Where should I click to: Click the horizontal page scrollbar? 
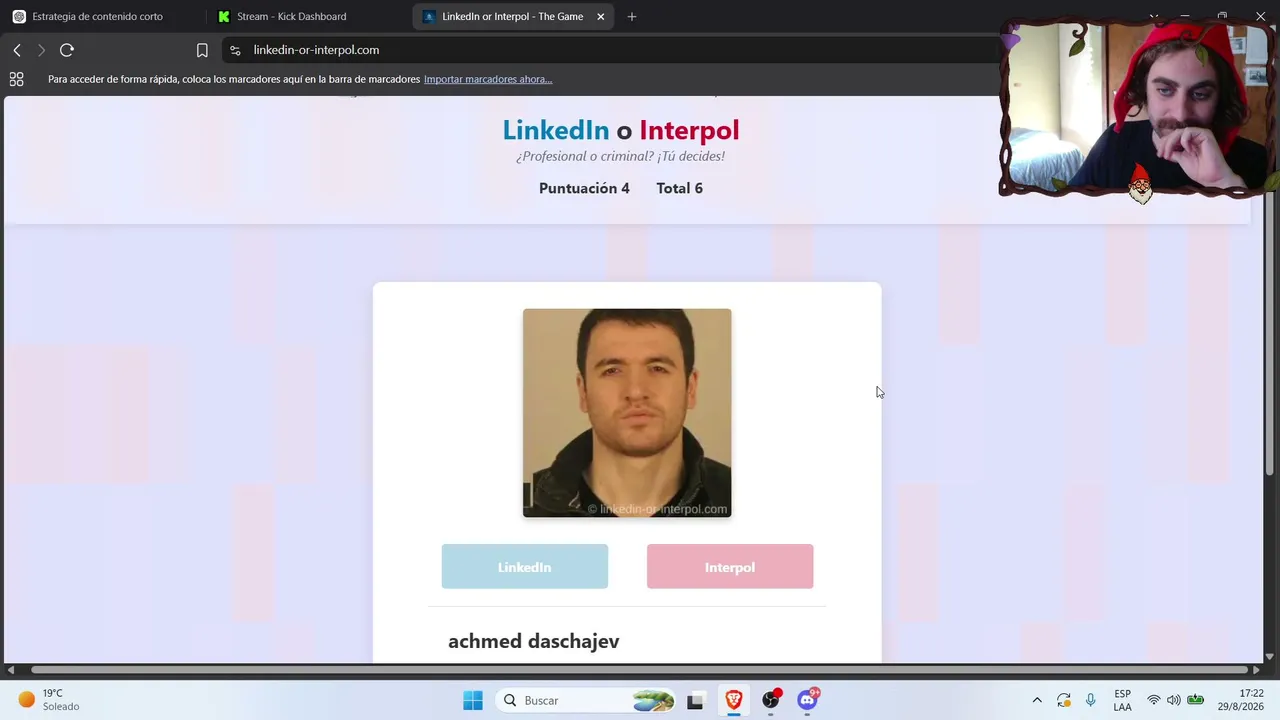[x=640, y=670]
